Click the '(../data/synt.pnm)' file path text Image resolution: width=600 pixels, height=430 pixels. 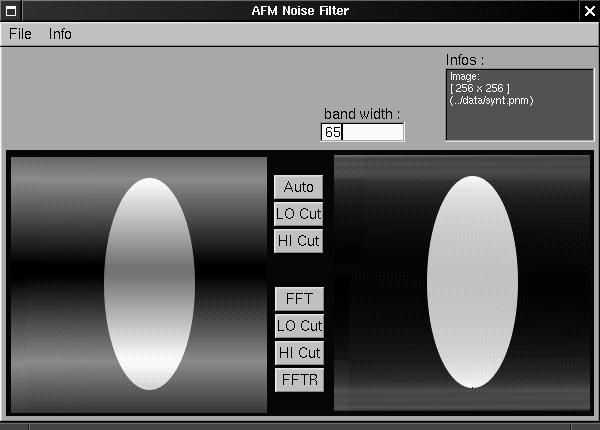point(492,101)
